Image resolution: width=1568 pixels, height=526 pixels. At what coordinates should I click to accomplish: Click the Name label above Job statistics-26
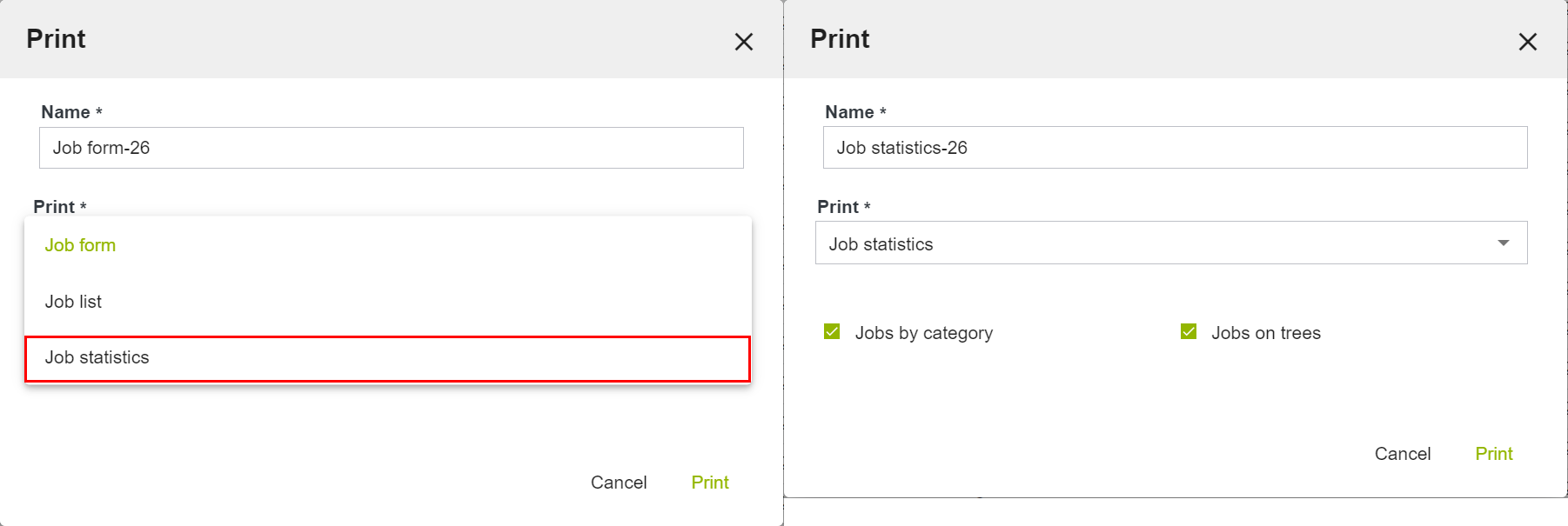coord(849,112)
